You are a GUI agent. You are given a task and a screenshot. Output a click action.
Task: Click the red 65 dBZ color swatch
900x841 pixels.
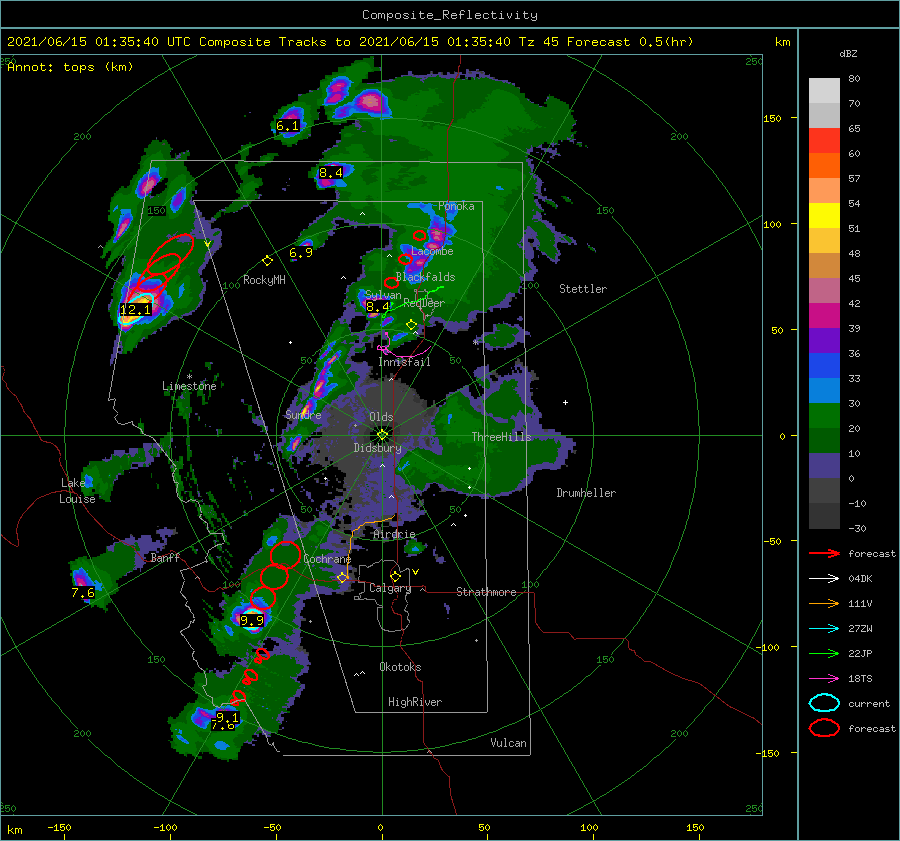[x=824, y=141]
